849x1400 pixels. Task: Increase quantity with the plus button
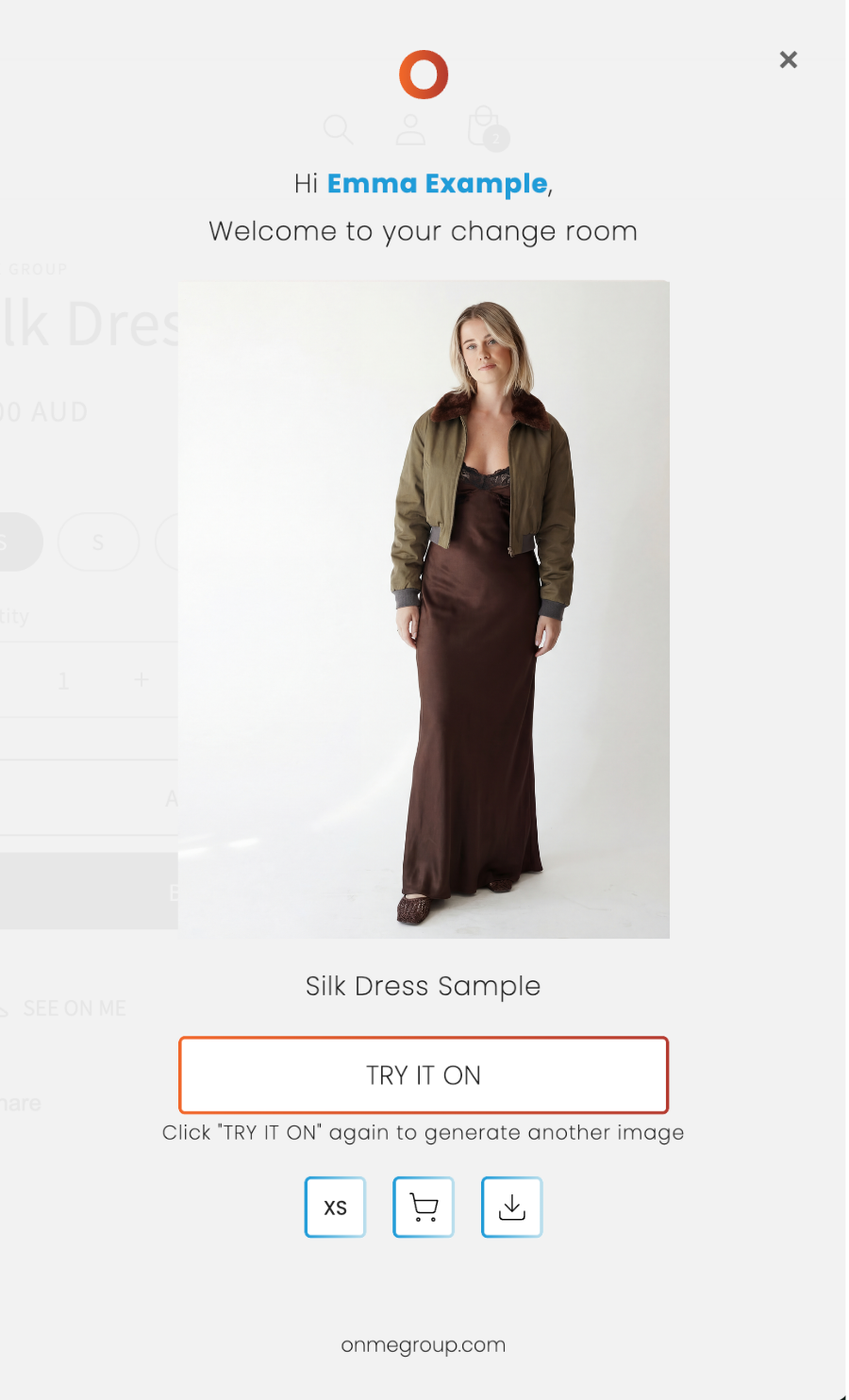[x=141, y=679]
